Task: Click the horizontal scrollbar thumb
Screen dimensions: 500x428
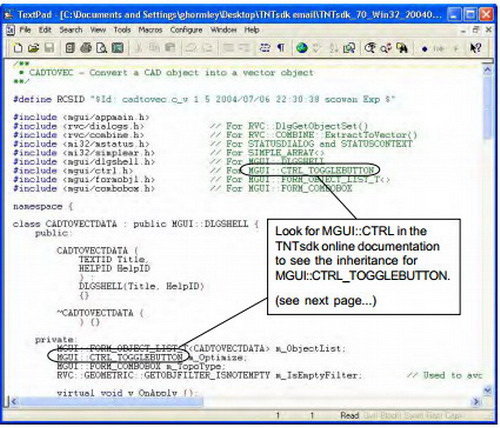Action: tap(111, 402)
